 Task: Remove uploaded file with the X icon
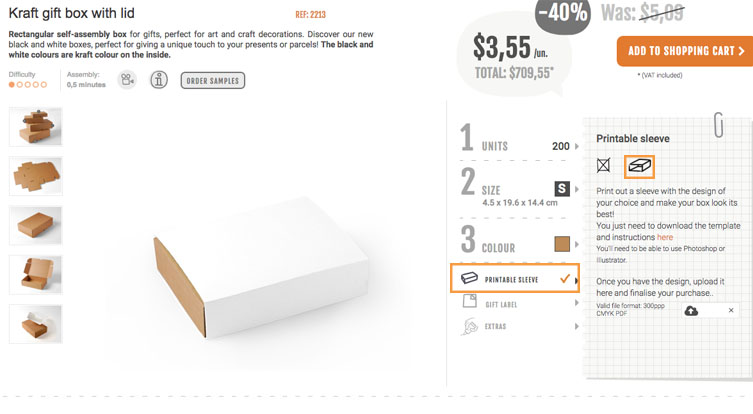(731, 310)
